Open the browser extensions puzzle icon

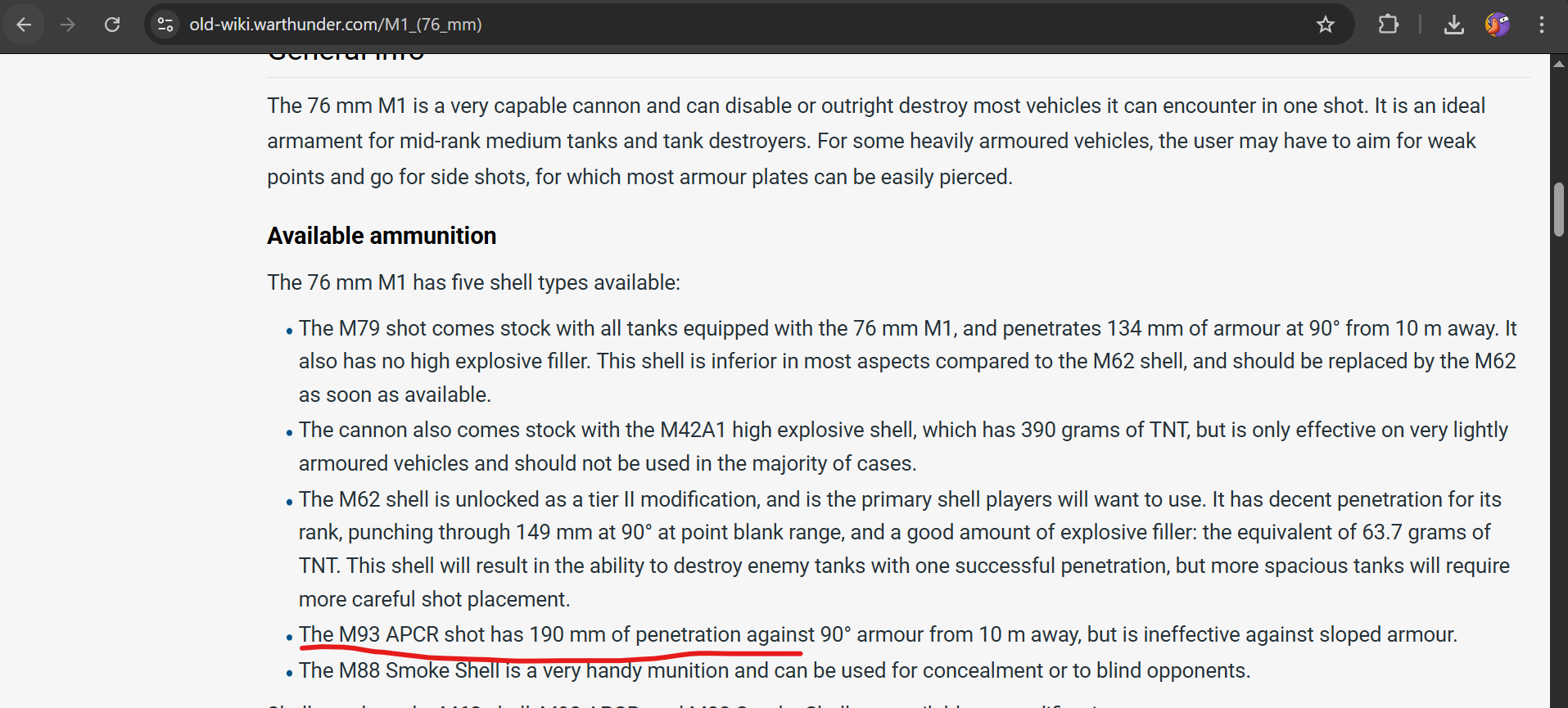[x=1389, y=25]
